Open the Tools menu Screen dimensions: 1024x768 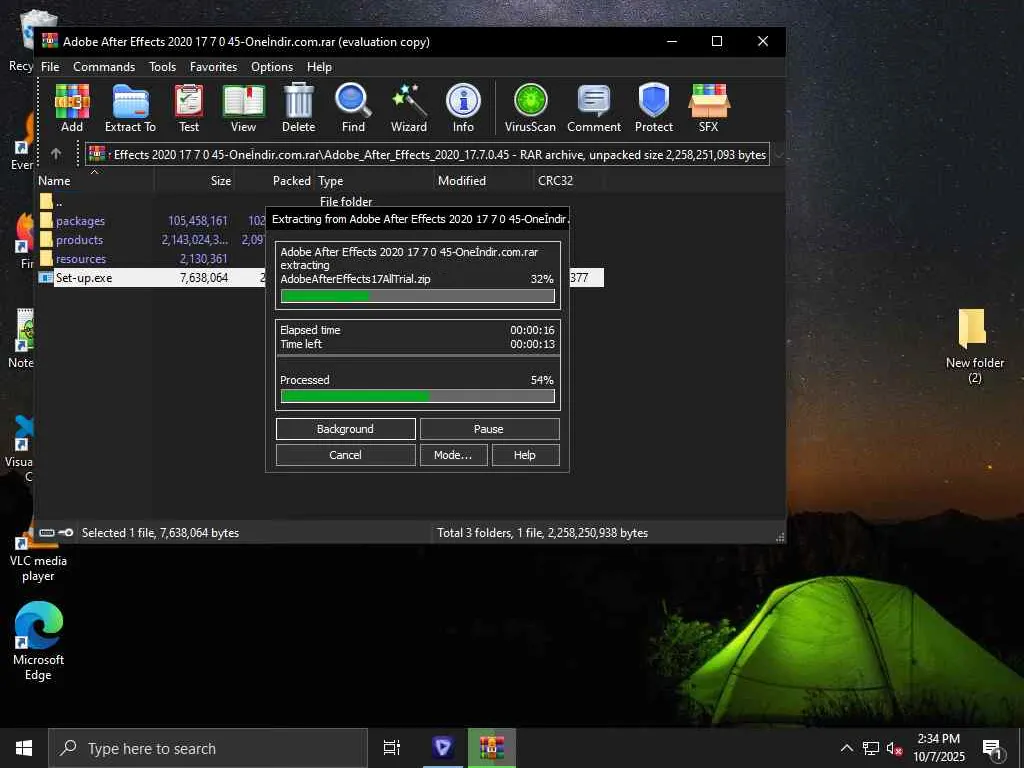pos(162,67)
